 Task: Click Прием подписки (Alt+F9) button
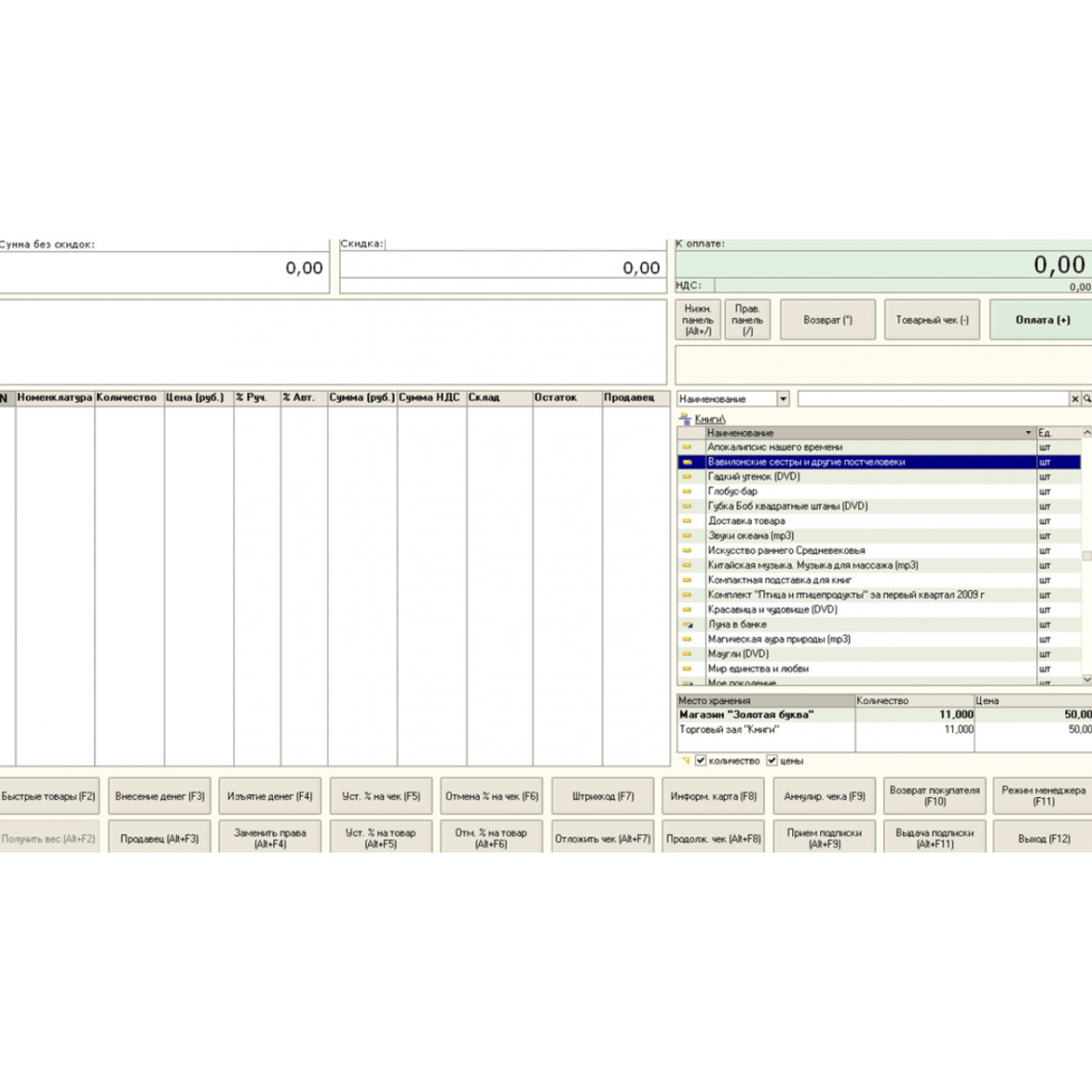824,838
